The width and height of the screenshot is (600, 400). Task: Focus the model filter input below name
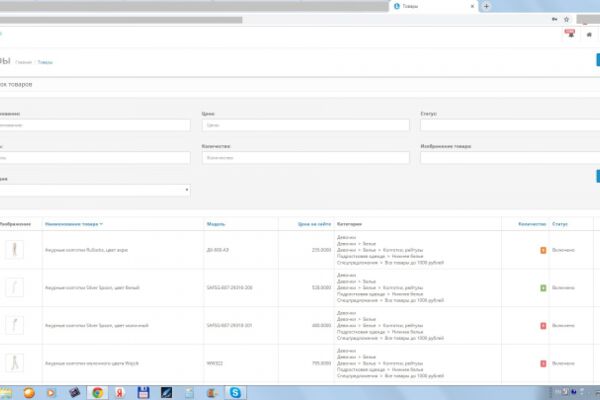click(x=95, y=158)
